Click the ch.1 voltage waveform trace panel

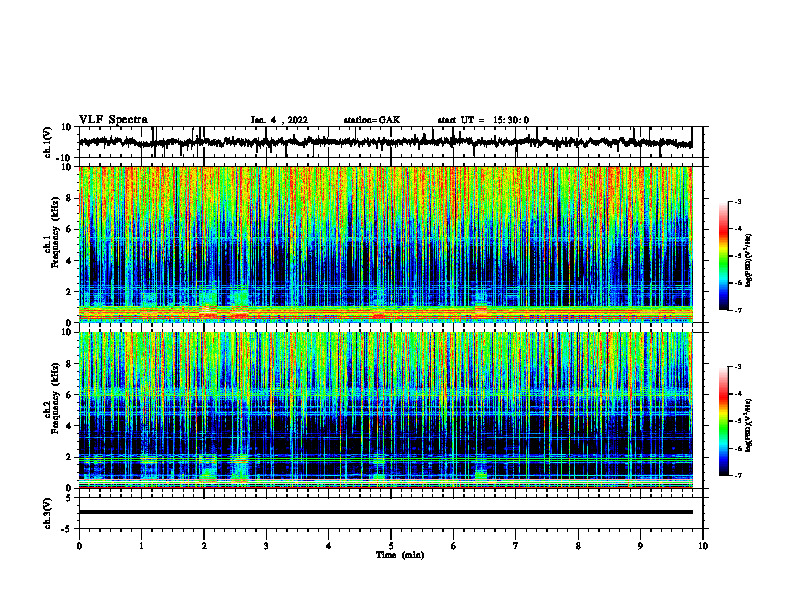pyautogui.click(x=391, y=142)
